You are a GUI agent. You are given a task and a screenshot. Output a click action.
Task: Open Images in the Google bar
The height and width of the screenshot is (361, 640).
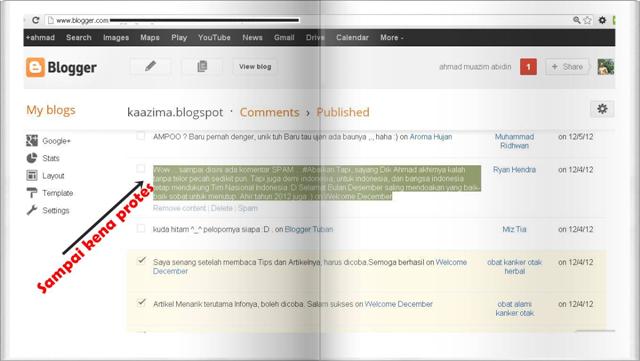(116, 38)
